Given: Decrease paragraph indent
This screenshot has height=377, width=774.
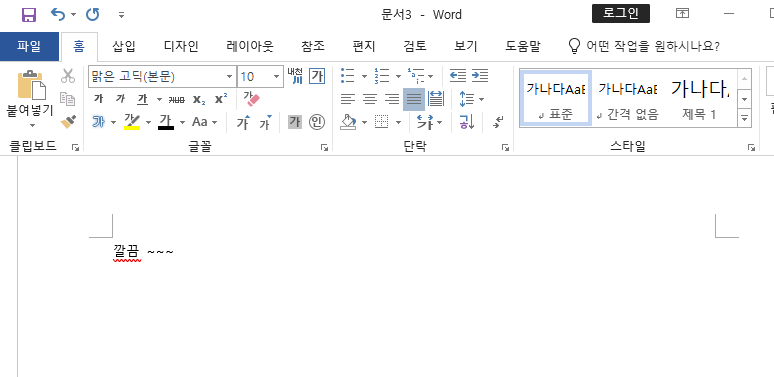Looking at the screenshot, I should click(x=458, y=76).
